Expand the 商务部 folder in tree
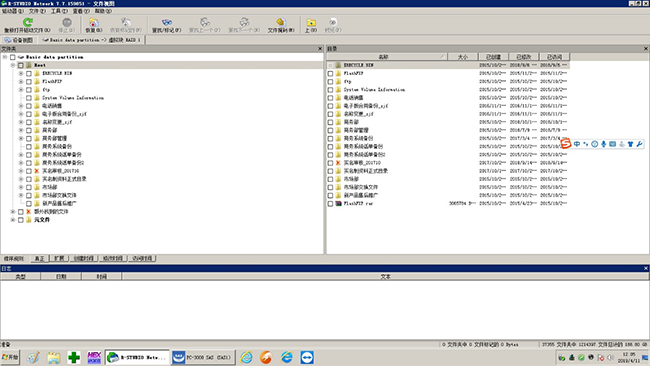Screen dimensions: 650x366 tap(21, 130)
